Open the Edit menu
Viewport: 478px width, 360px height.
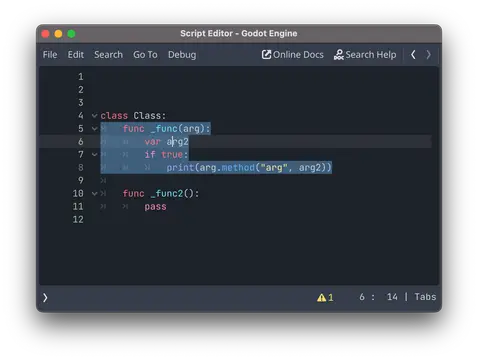tap(76, 55)
